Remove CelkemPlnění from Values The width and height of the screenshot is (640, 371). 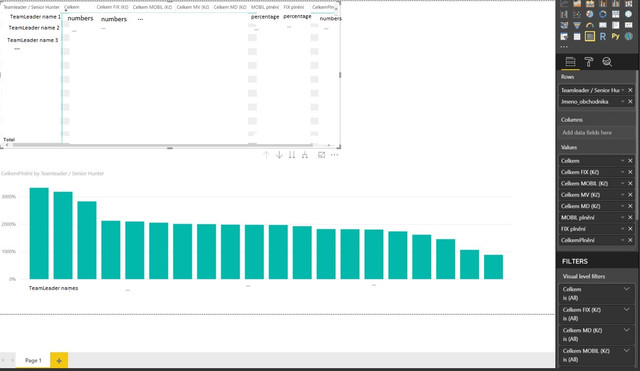630,240
